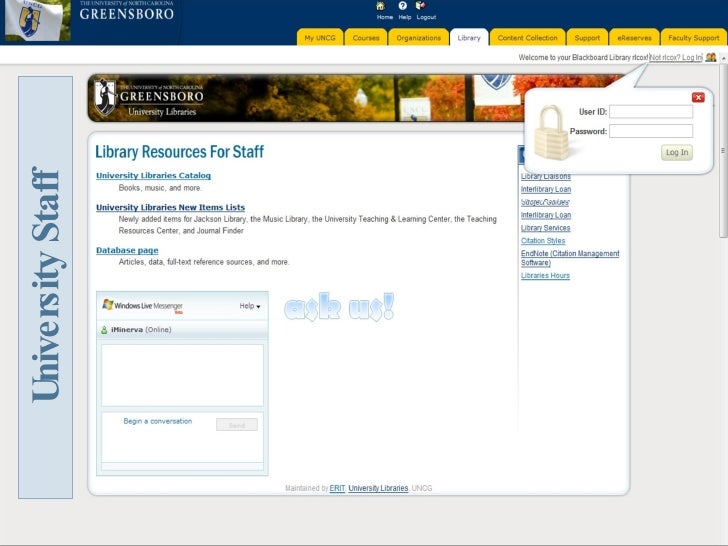
Task: Switch to the Courses tab
Action: pyautogui.click(x=366, y=38)
